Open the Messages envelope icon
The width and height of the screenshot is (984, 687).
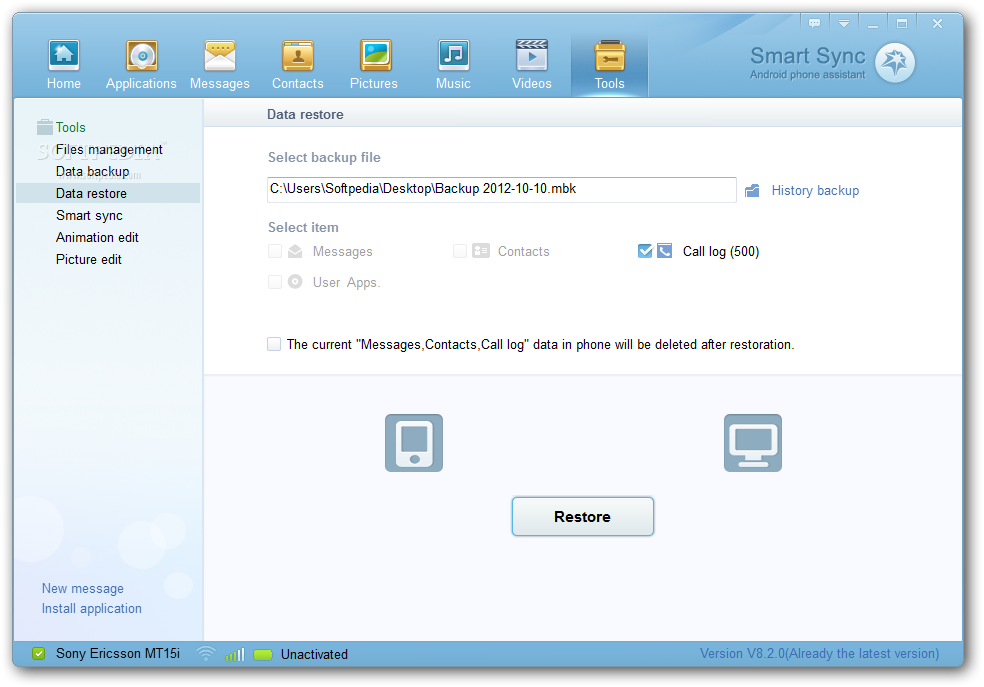[x=220, y=56]
